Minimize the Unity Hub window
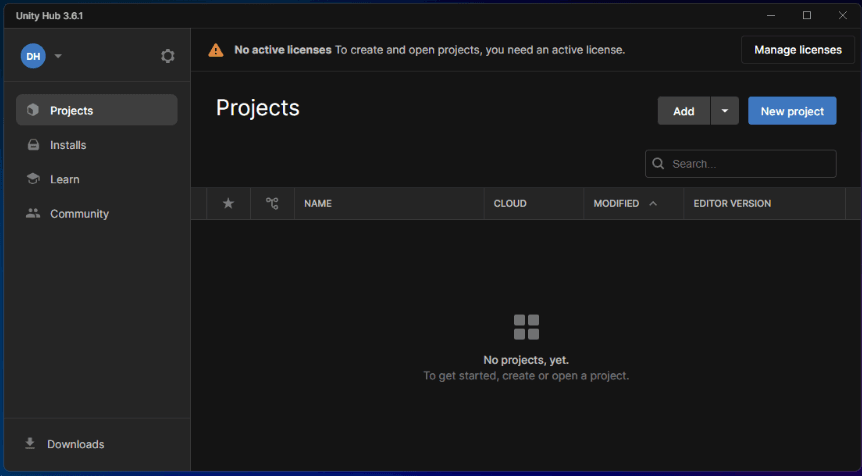Viewport: 862px width, 476px height. tap(771, 15)
